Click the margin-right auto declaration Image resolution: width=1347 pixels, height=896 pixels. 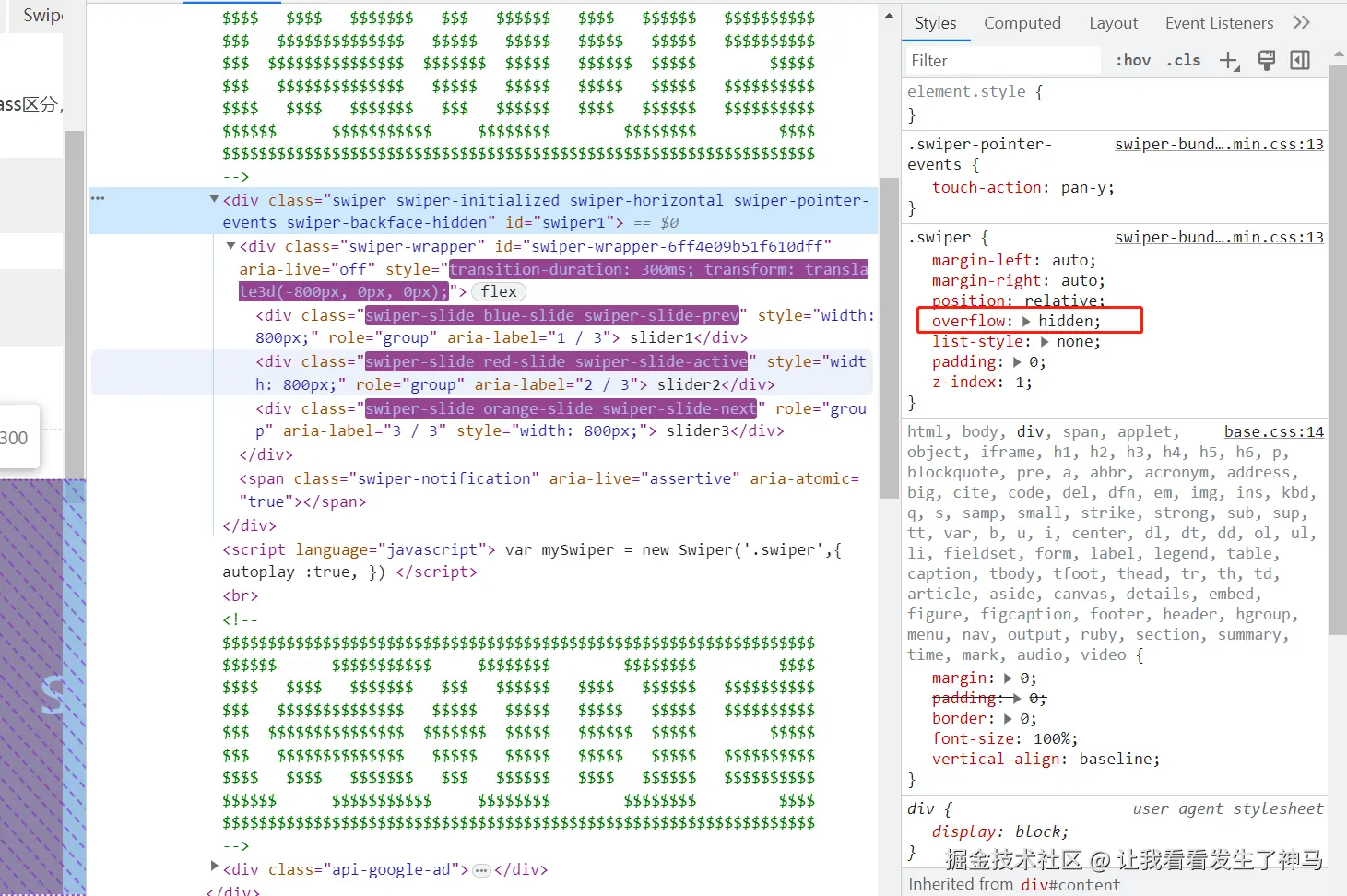coord(1019,281)
